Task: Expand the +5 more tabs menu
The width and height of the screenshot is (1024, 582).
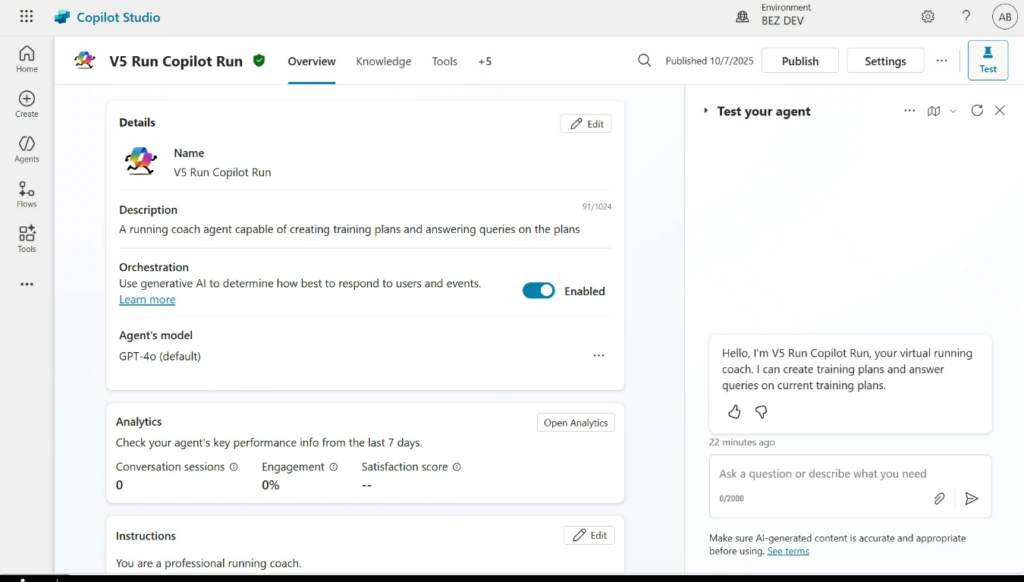Action: (x=484, y=61)
